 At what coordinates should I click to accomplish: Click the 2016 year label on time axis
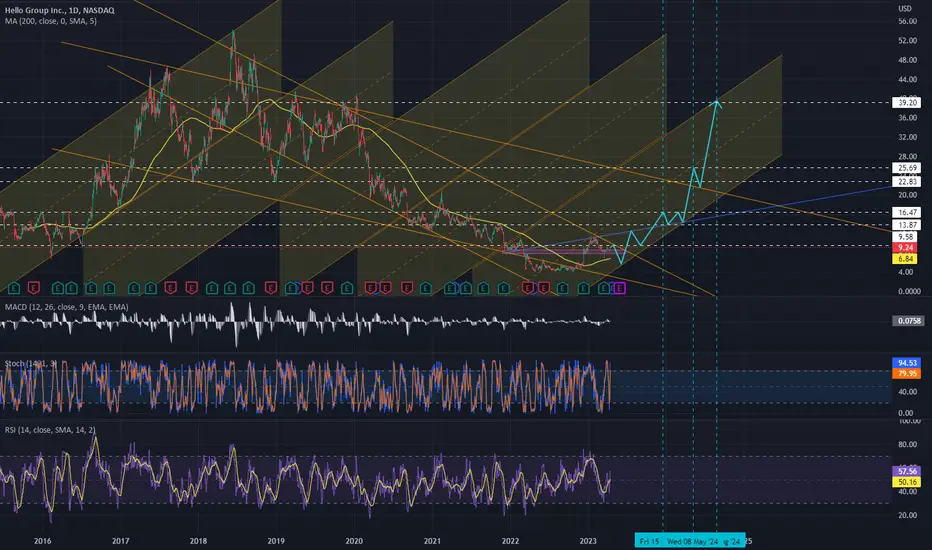tap(42, 541)
